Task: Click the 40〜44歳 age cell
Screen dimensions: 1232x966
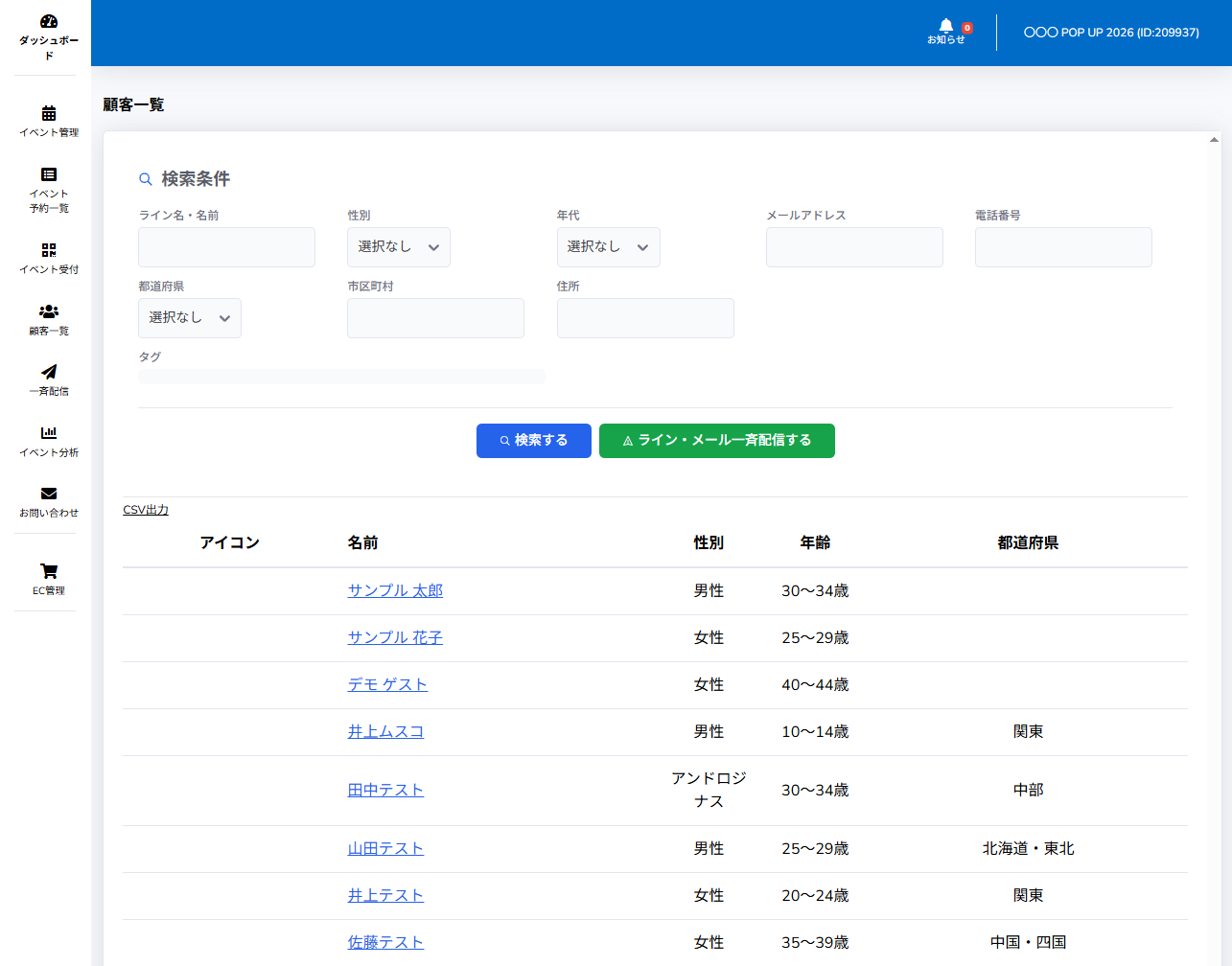Action: pyautogui.click(x=815, y=684)
